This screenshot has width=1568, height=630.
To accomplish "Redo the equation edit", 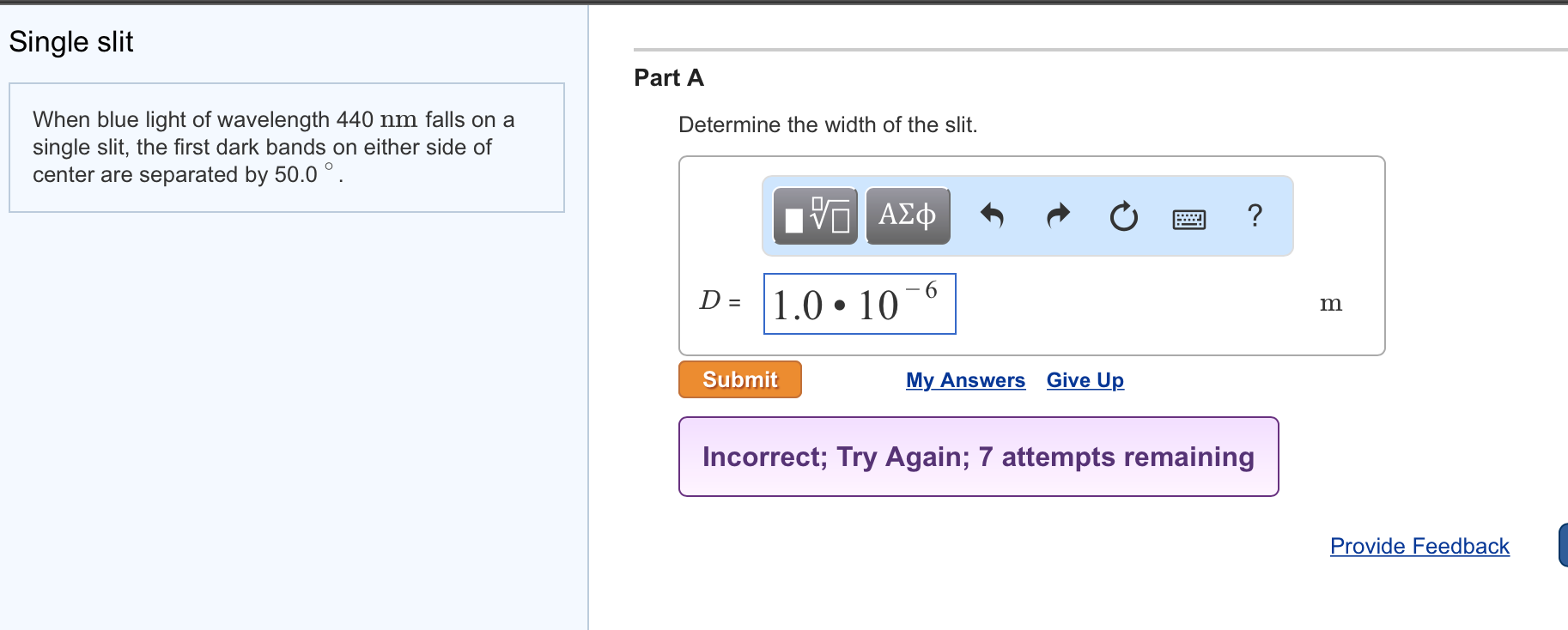I will point(1057,216).
